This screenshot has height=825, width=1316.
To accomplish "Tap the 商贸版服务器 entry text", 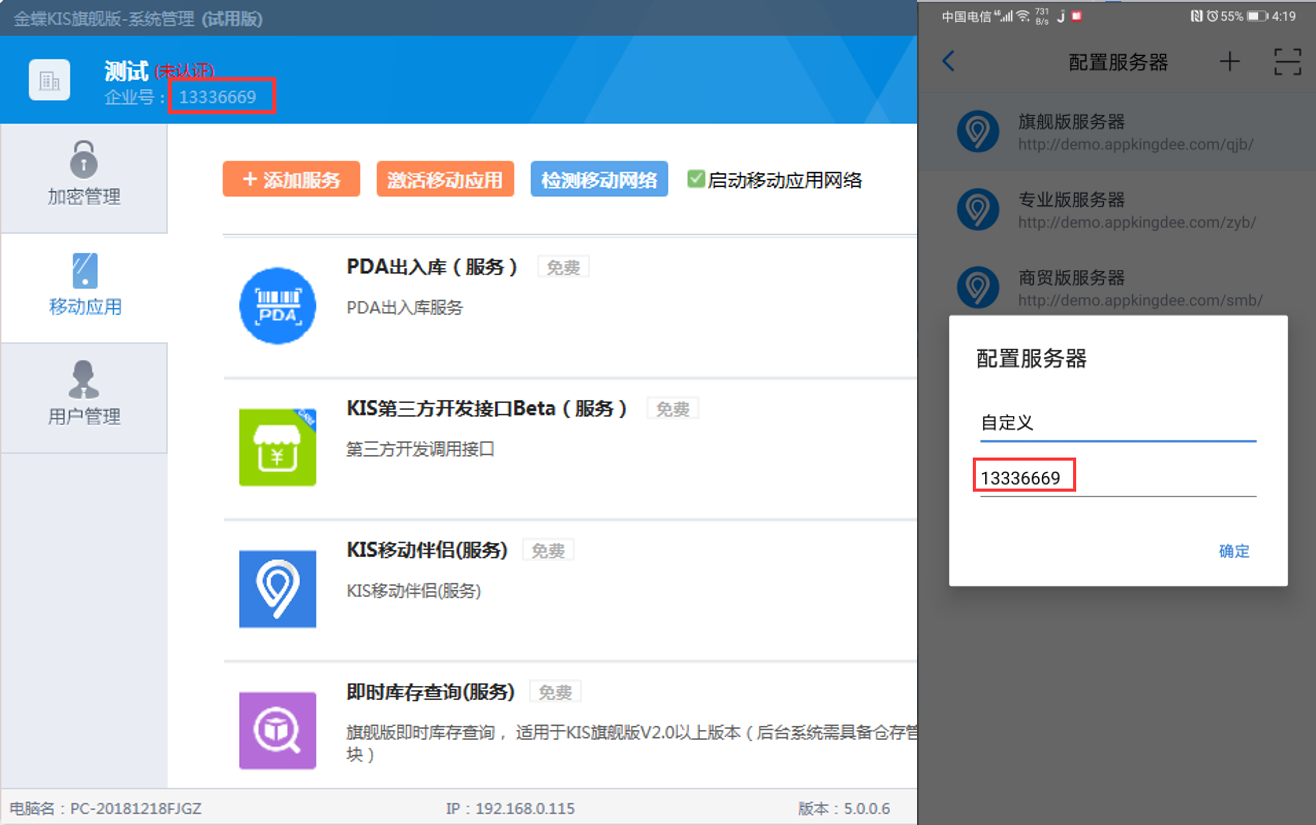I will [x=1071, y=277].
